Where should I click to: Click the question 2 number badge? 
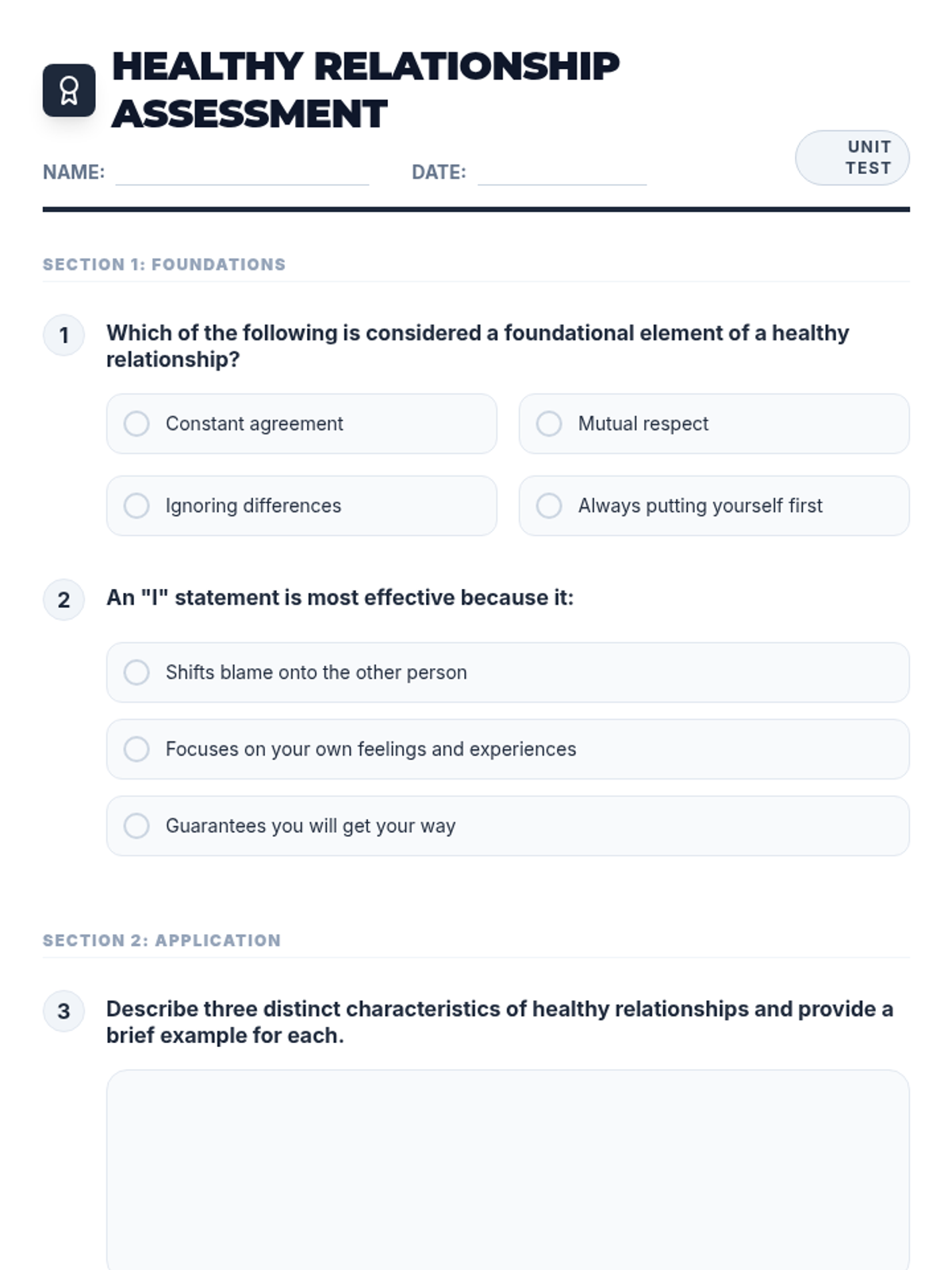63,600
